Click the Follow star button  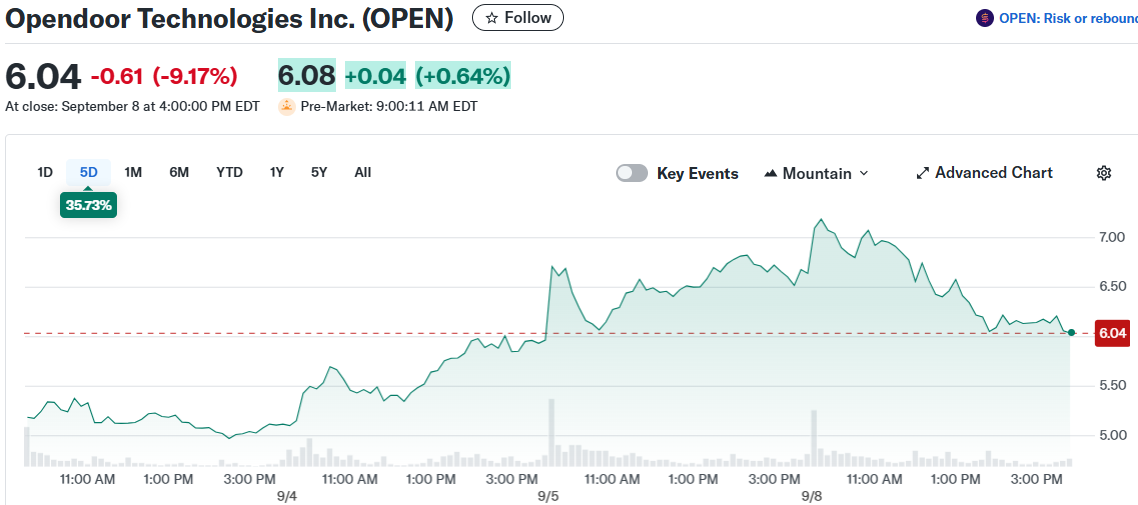517,17
